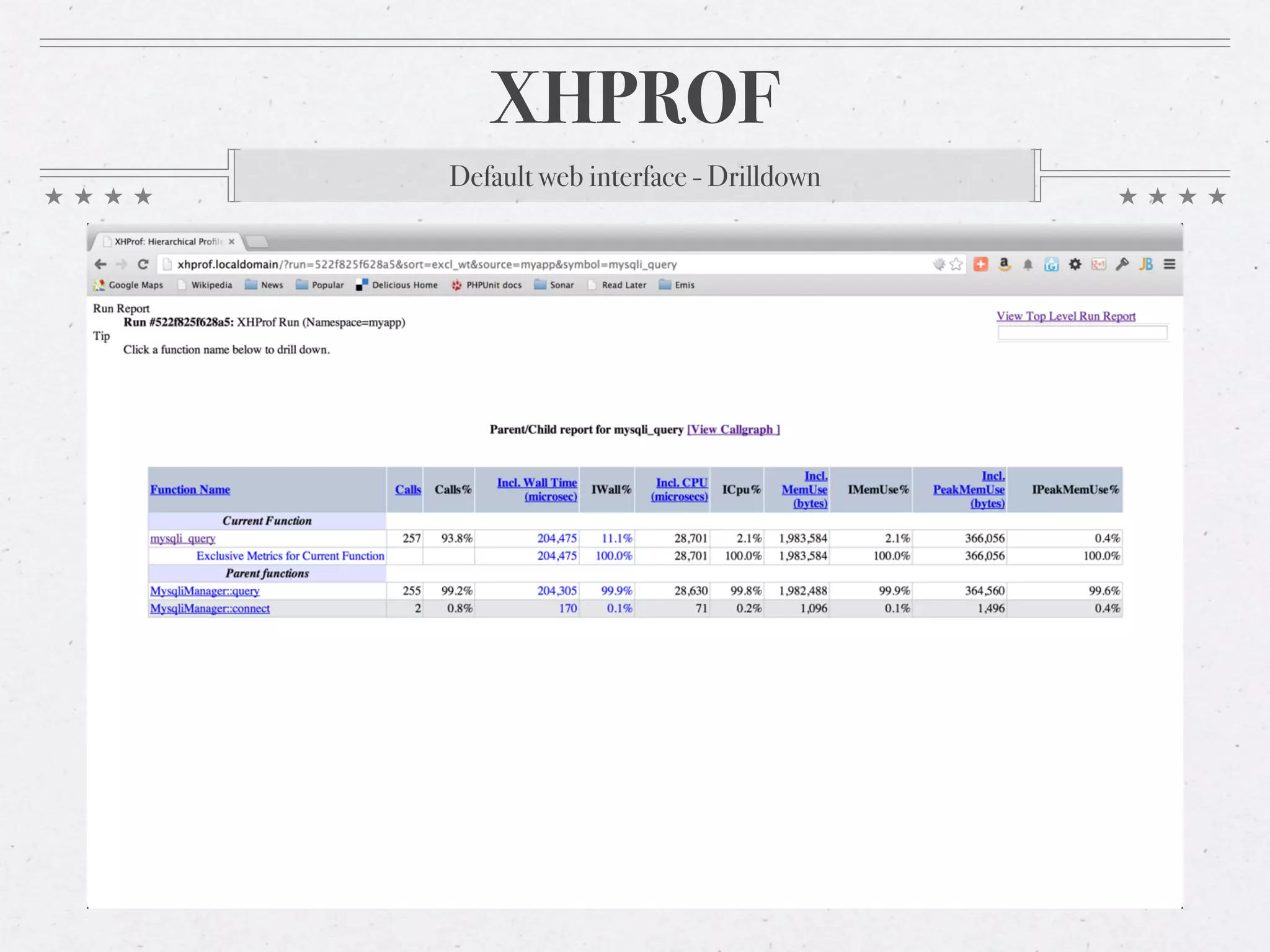Screen dimensions: 1270x952
Task: Click the function search box under run report link
Action: tap(1082, 333)
